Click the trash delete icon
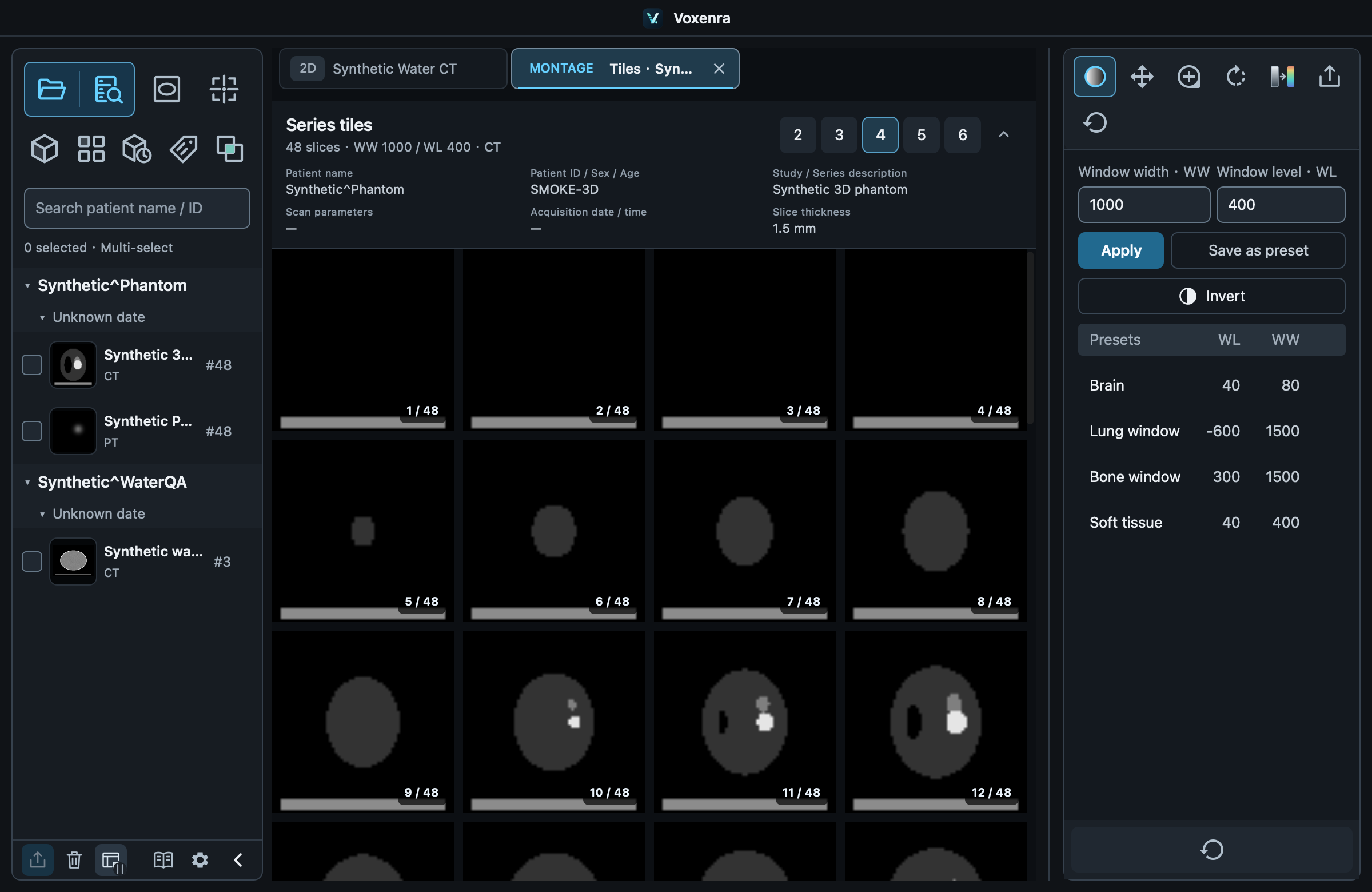This screenshot has width=1372, height=892. pyautogui.click(x=74, y=860)
